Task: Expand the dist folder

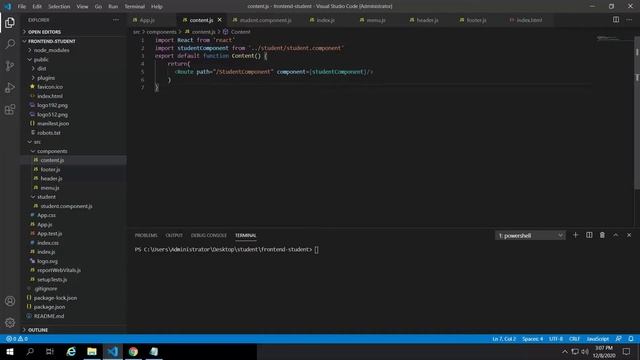Action: 42,69
